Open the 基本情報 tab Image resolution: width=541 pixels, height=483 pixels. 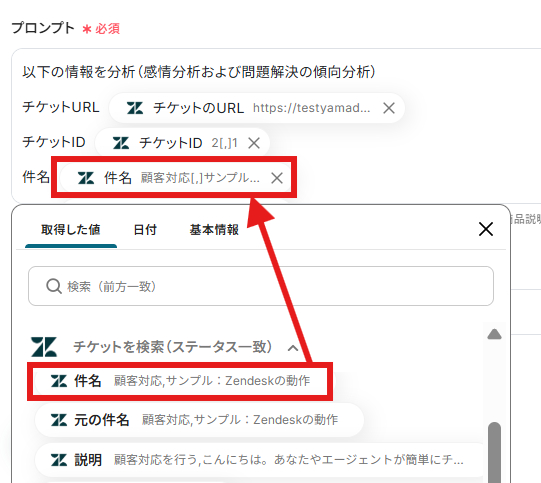point(214,230)
